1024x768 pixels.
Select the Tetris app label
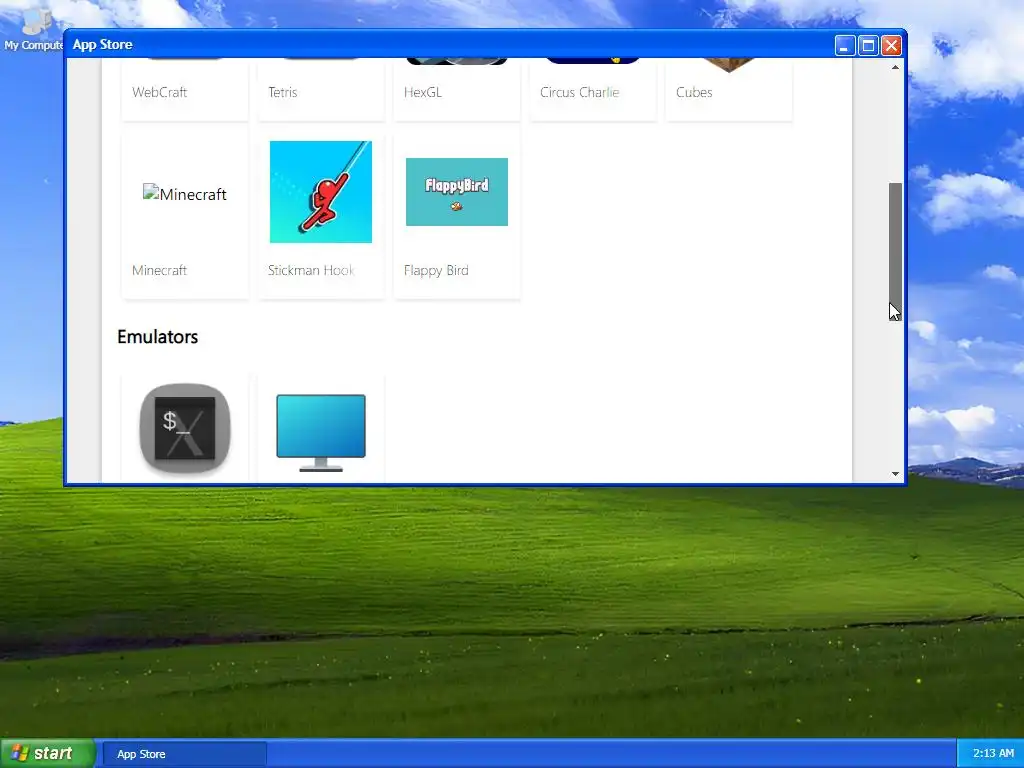coord(282,92)
